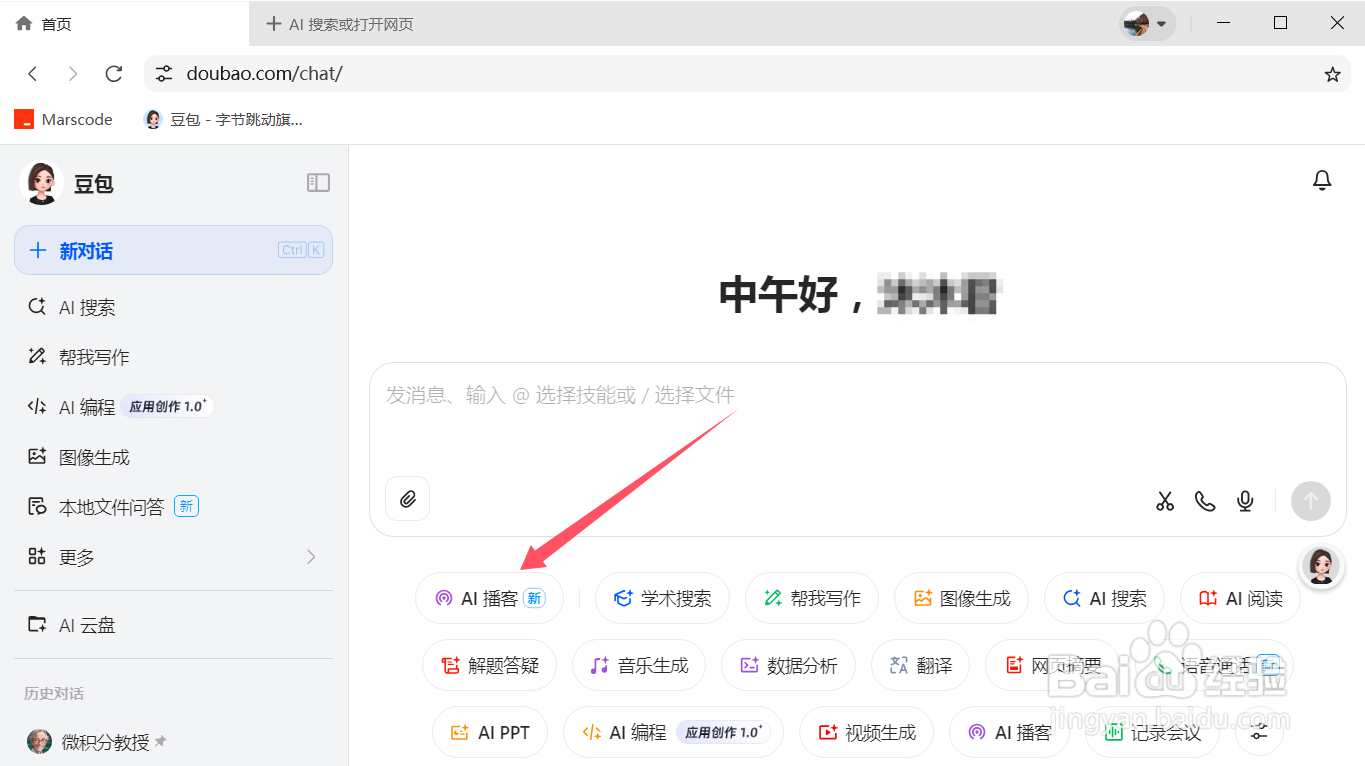The height and width of the screenshot is (766, 1365).
Task: Select the AI 搜索 skill chip
Action: [1104, 598]
